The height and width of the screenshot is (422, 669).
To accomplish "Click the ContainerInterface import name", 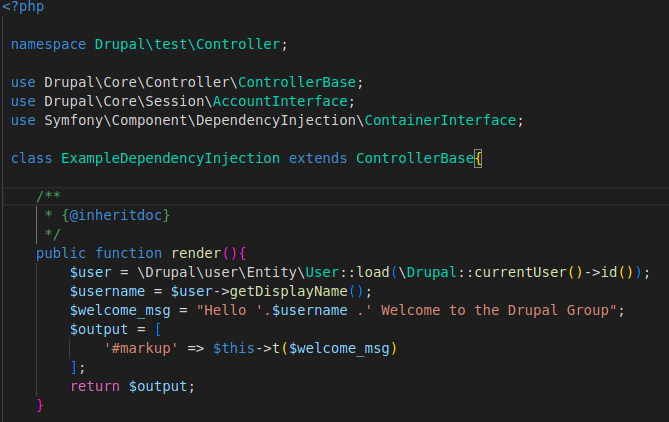I will click(440, 120).
